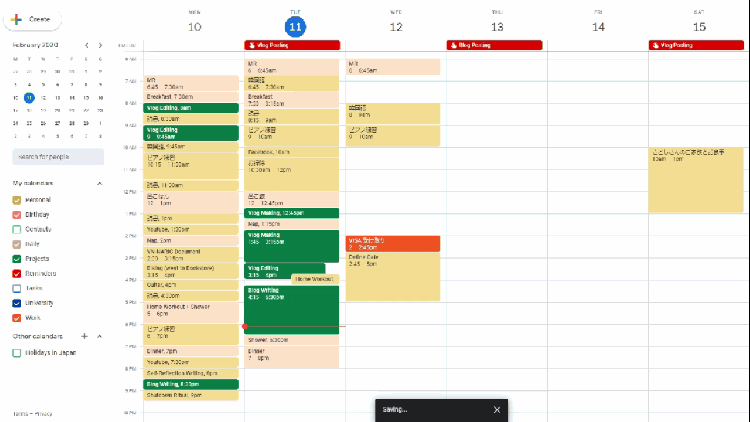Open the Vlog Posting reminder on Saturday

coord(695,45)
